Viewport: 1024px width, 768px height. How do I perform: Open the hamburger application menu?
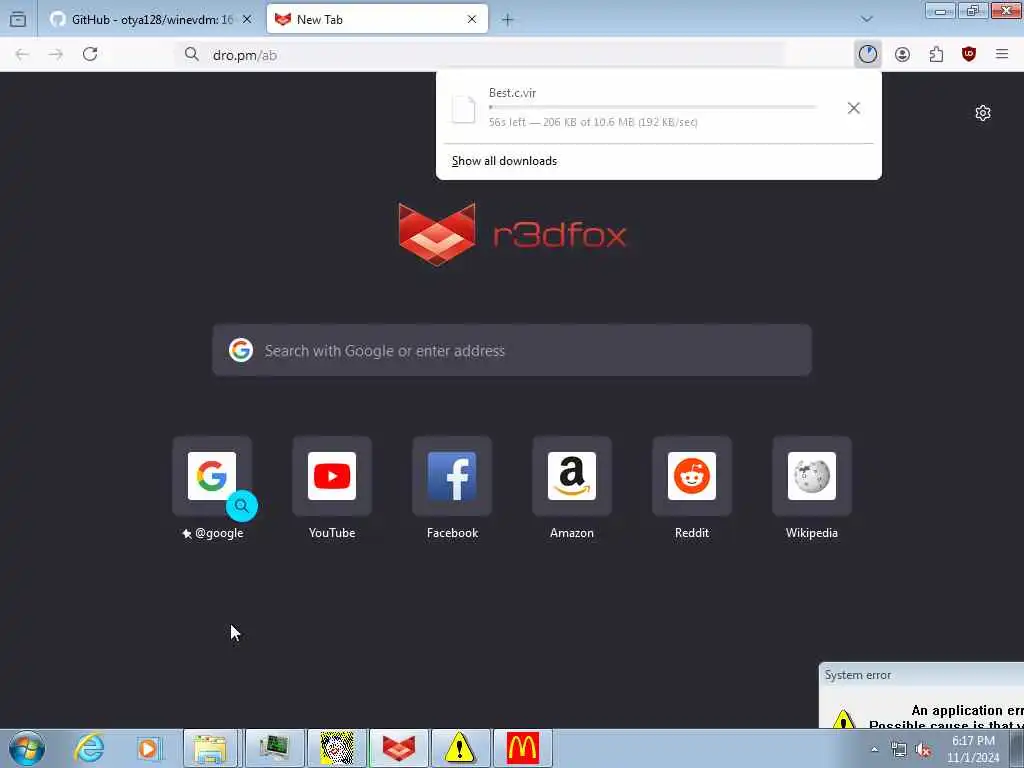(x=1002, y=54)
